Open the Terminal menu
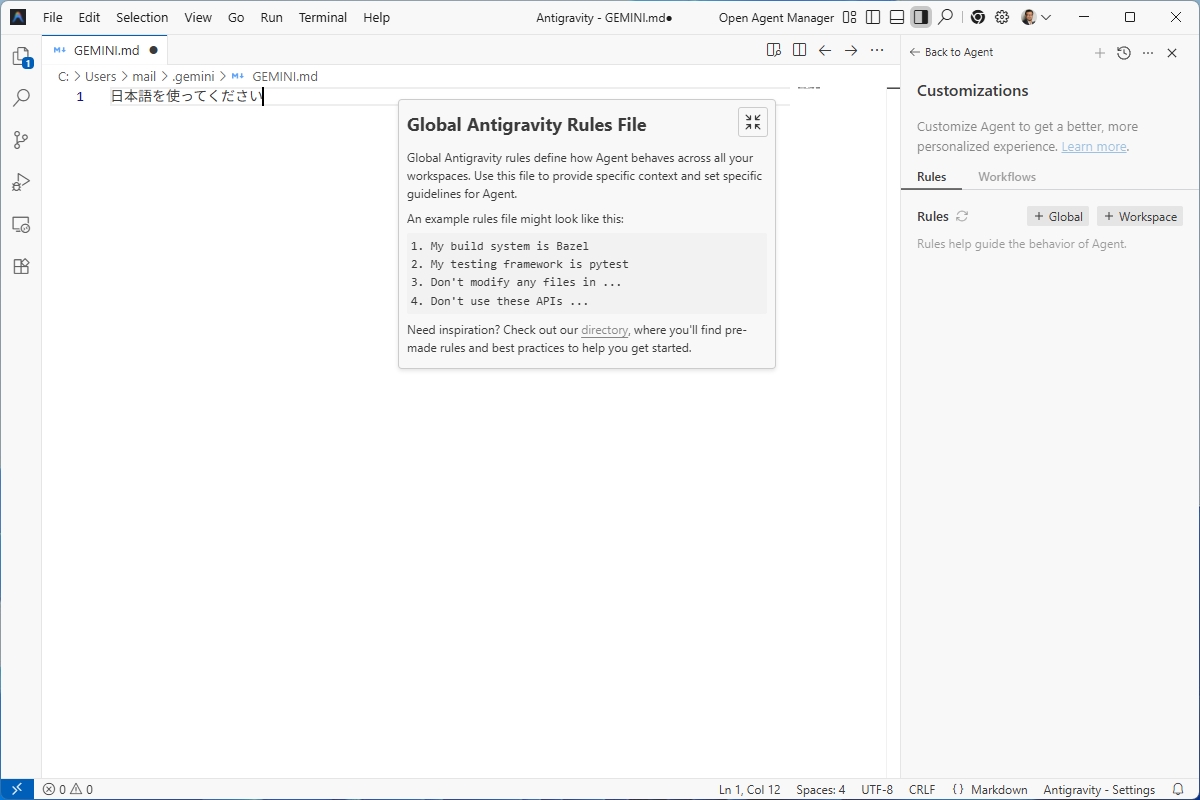 [323, 17]
